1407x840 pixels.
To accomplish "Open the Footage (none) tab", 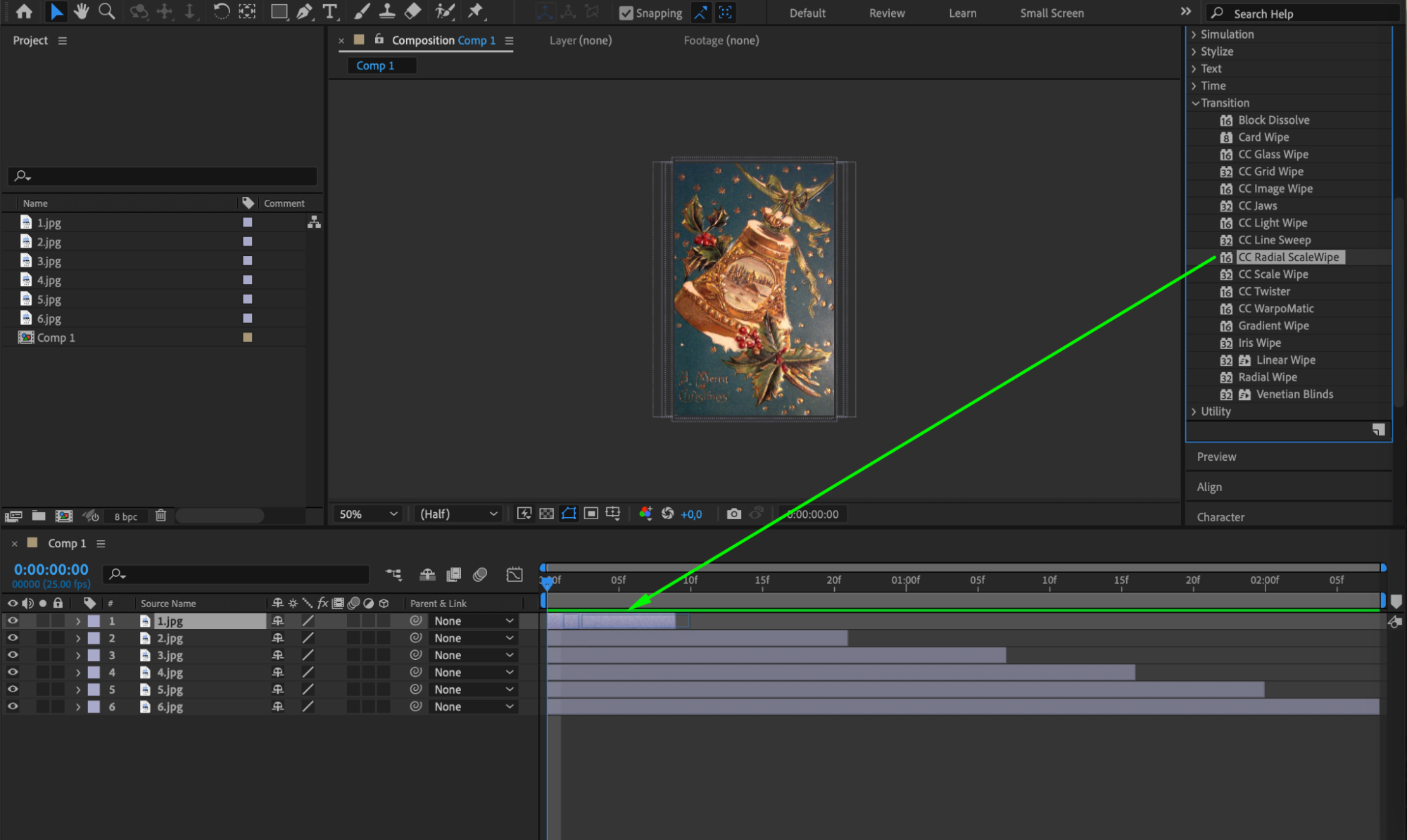I will pos(721,40).
